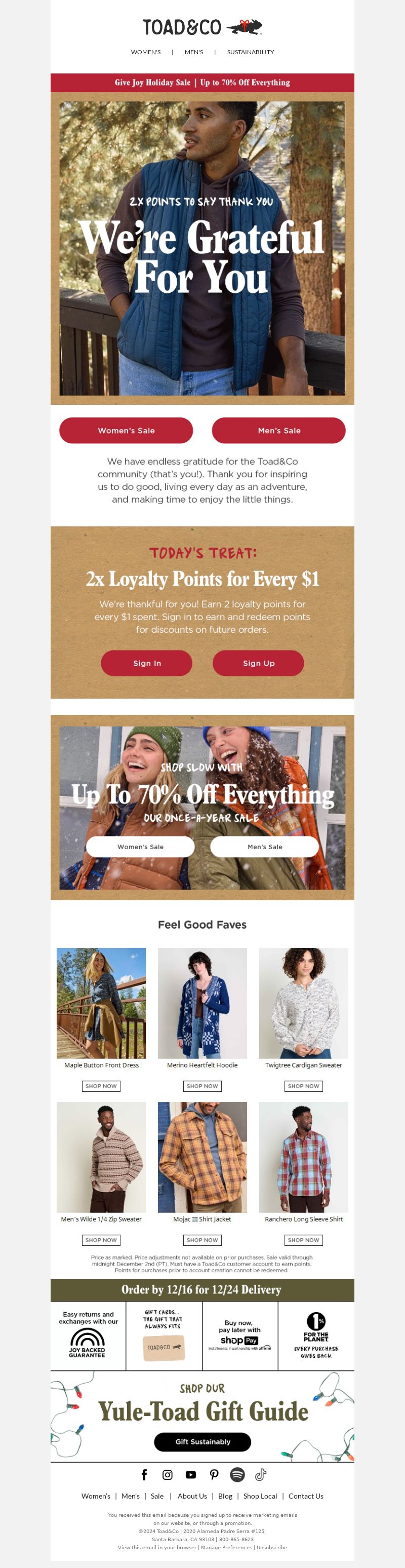Open the Mojac III Shirt Jacket photo
The height and width of the screenshot is (1568, 405).
click(x=202, y=1157)
